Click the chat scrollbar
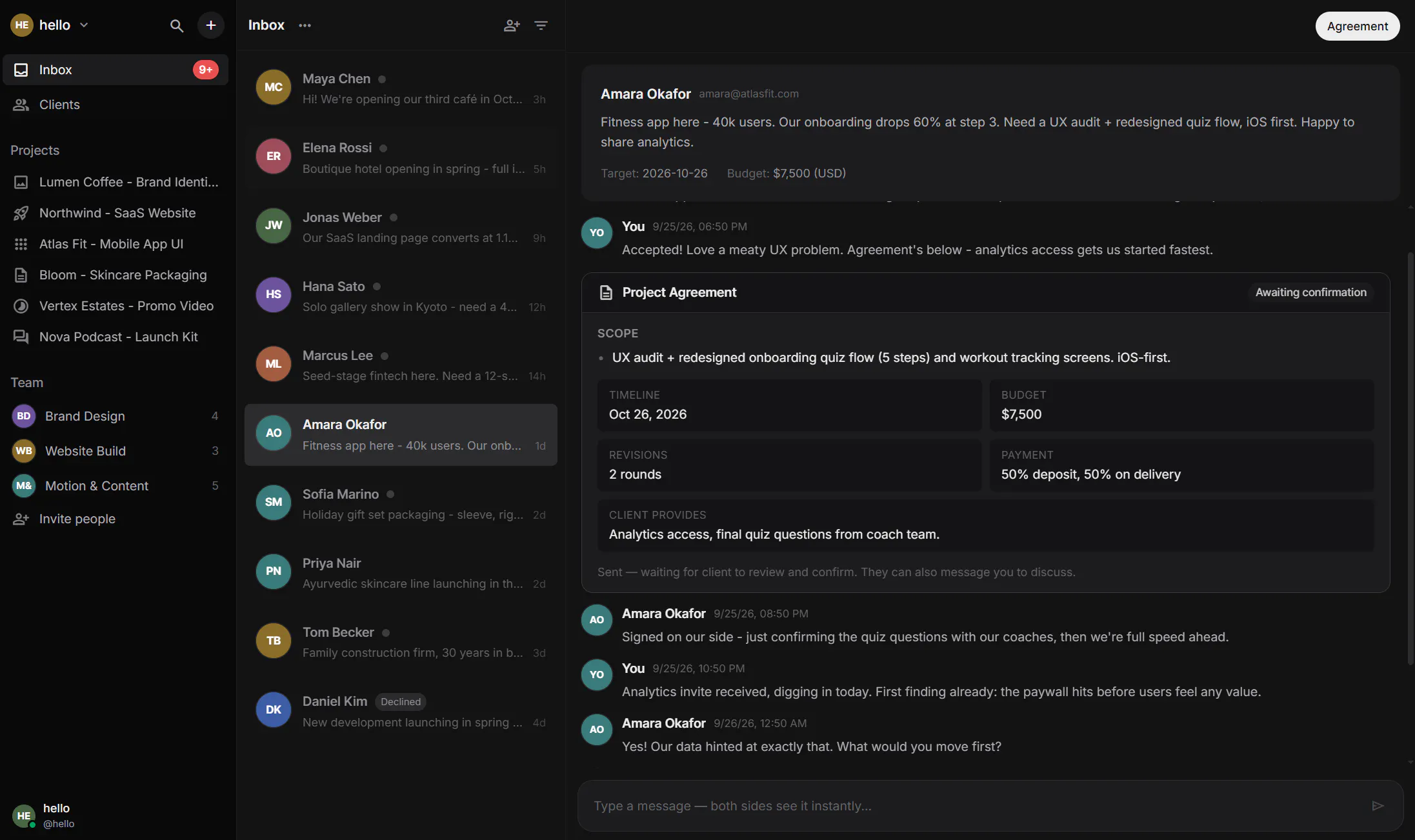This screenshot has width=1415, height=840. click(1410, 458)
